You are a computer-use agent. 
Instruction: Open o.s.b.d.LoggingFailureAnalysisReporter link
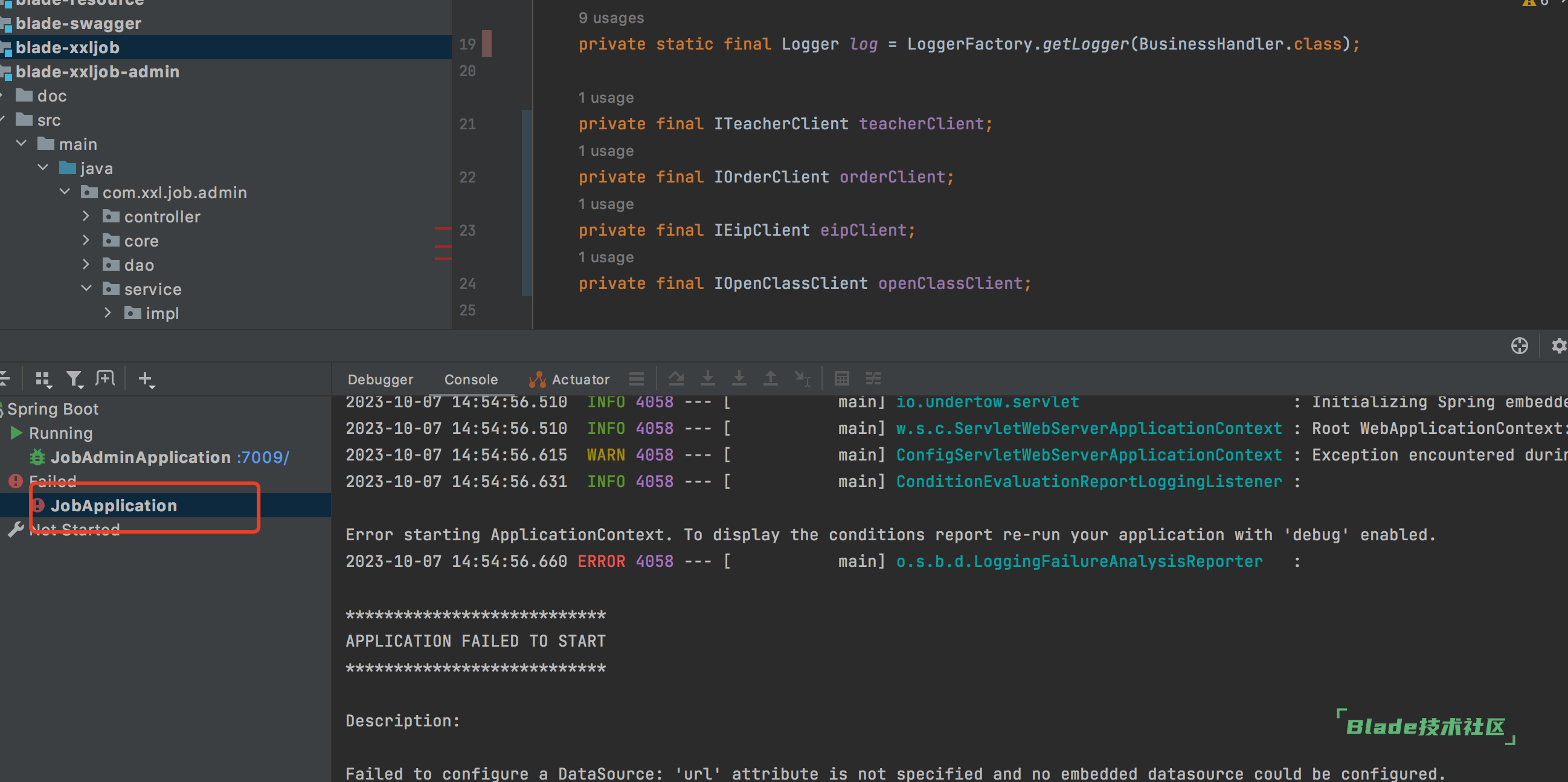1079,561
